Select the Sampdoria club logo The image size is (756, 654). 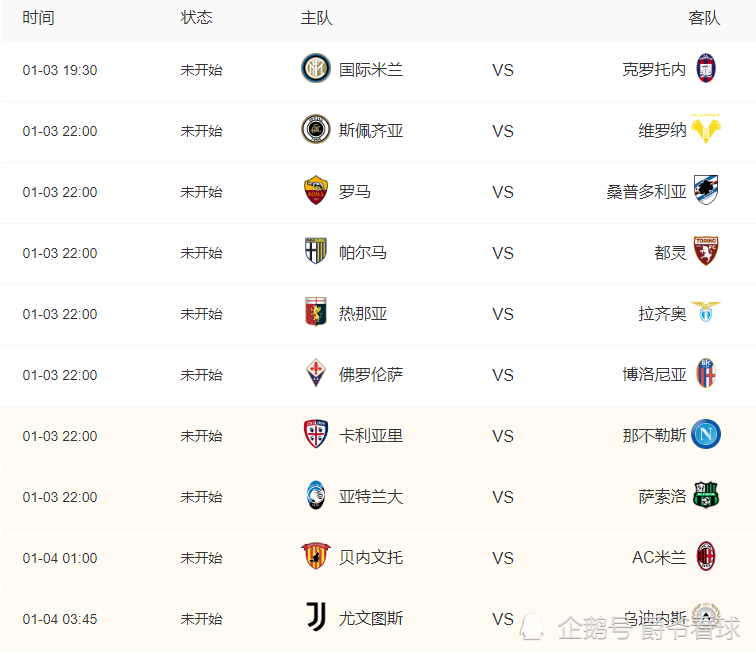coord(706,190)
